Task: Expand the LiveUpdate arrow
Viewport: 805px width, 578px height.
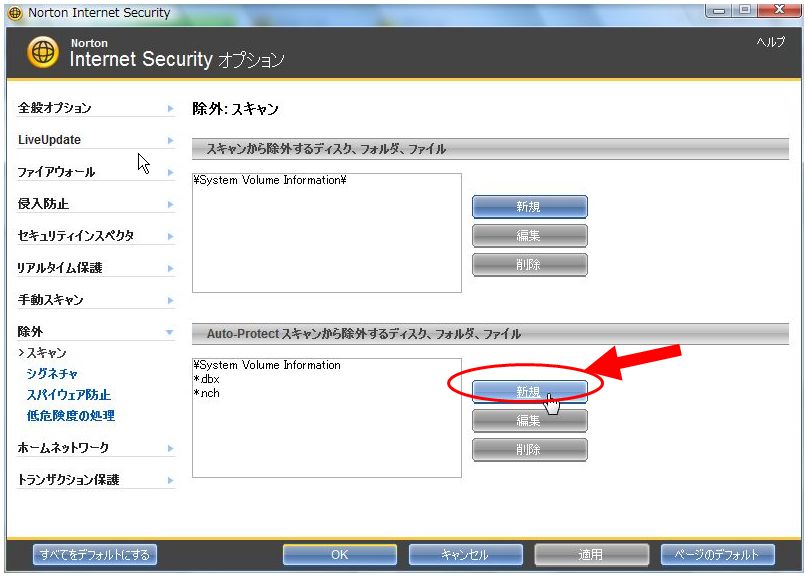Action: click(x=170, y=140)
